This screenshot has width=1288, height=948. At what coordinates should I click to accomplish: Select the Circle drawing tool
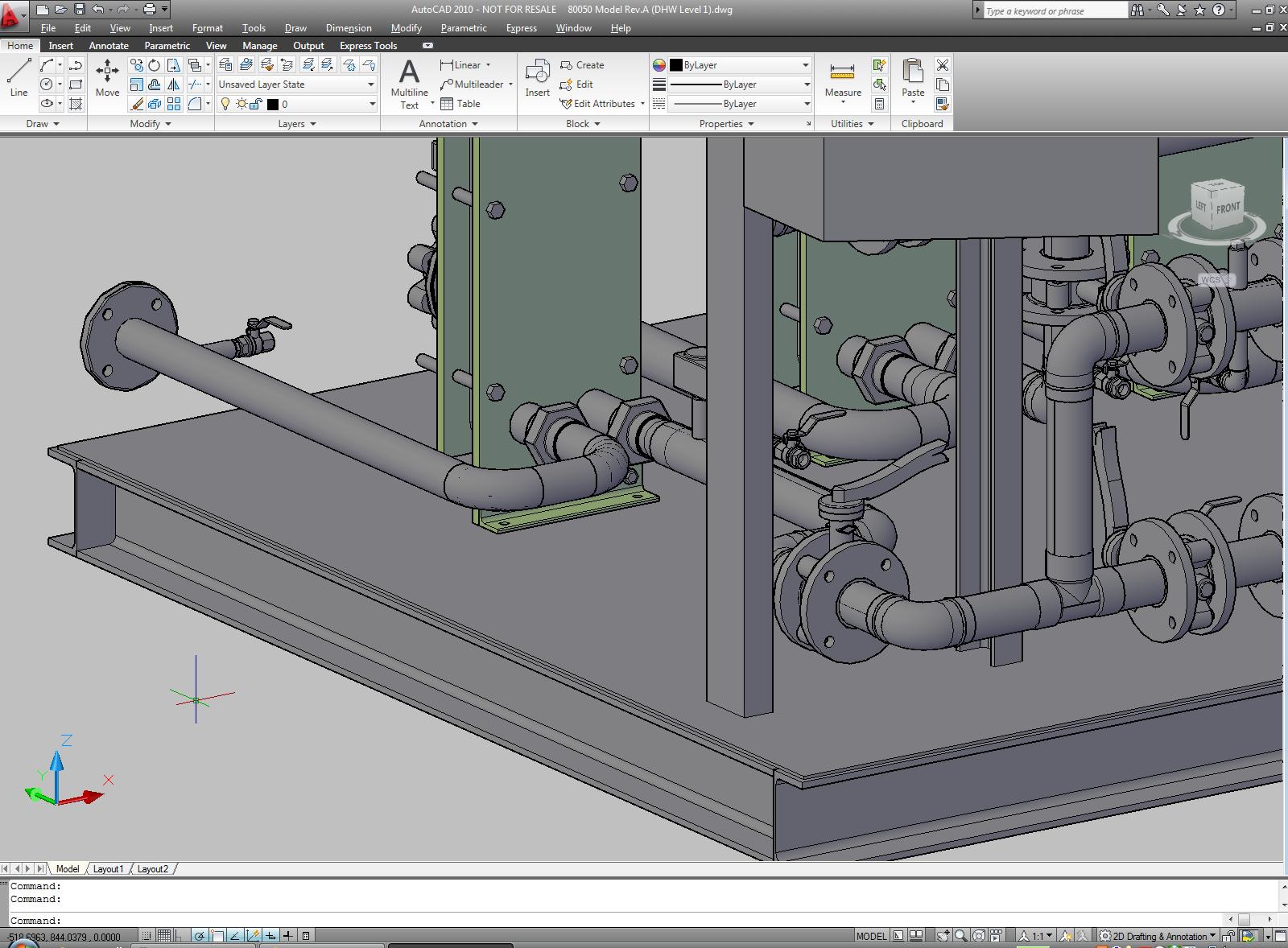(x=47, y=84)
